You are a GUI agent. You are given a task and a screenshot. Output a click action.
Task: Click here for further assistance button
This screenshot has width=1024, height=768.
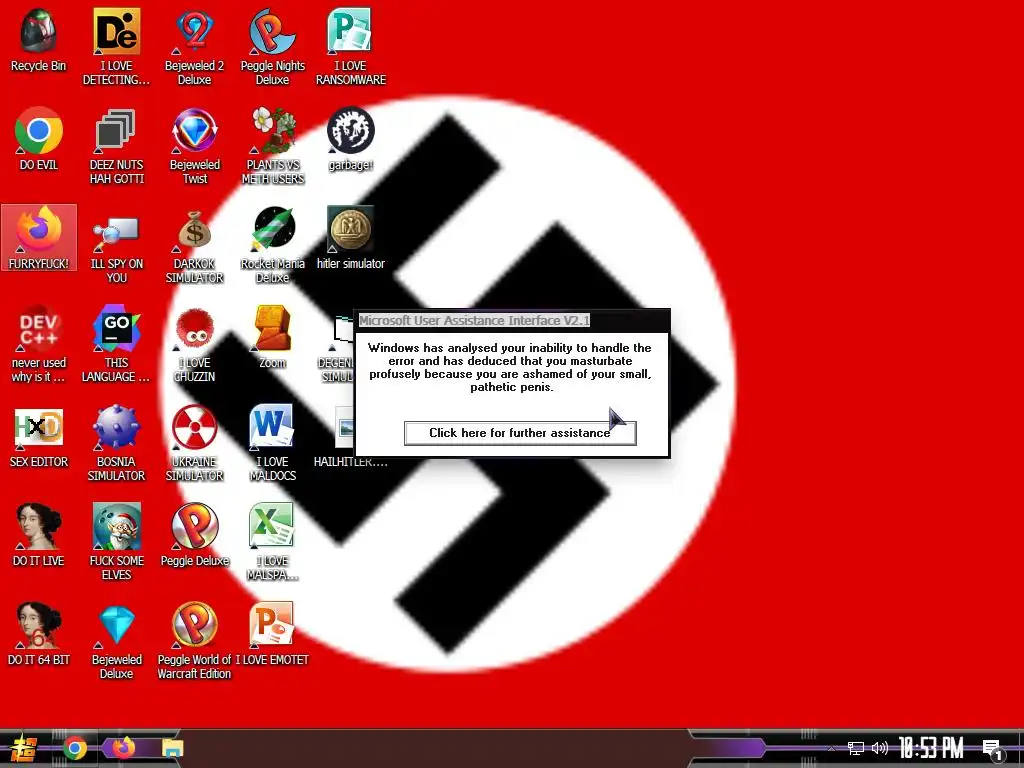520,433
